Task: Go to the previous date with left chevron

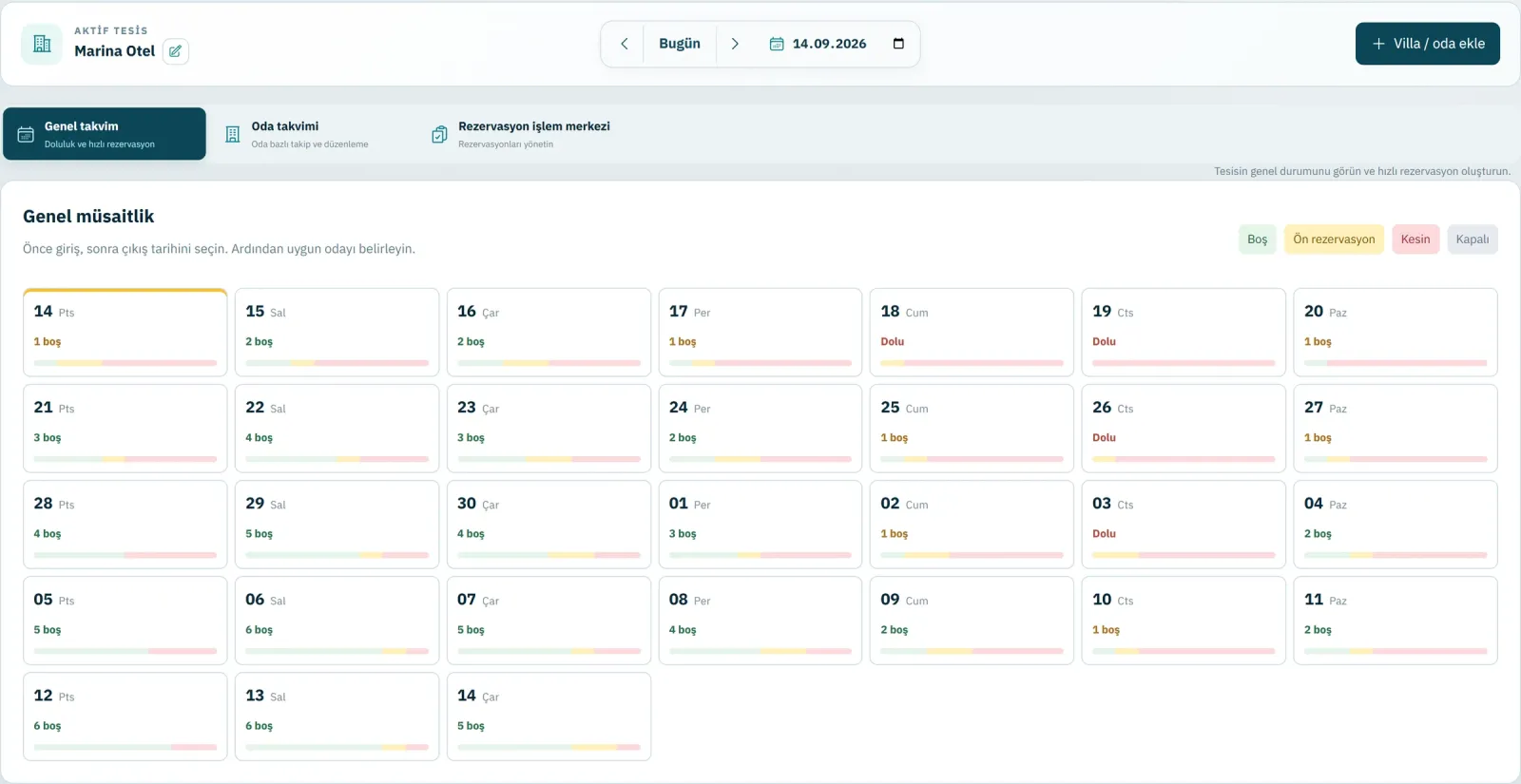Action: (625, 44)
